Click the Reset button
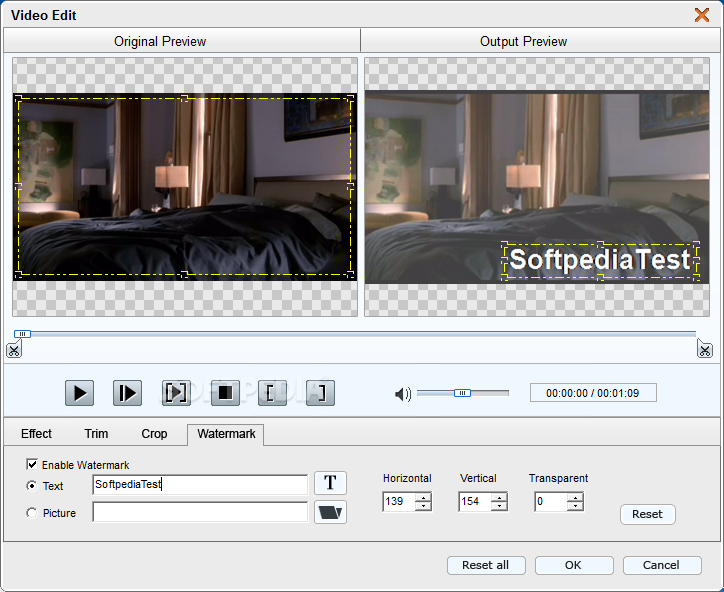Viewport: 724px width, 592px height. coord(647,514)
